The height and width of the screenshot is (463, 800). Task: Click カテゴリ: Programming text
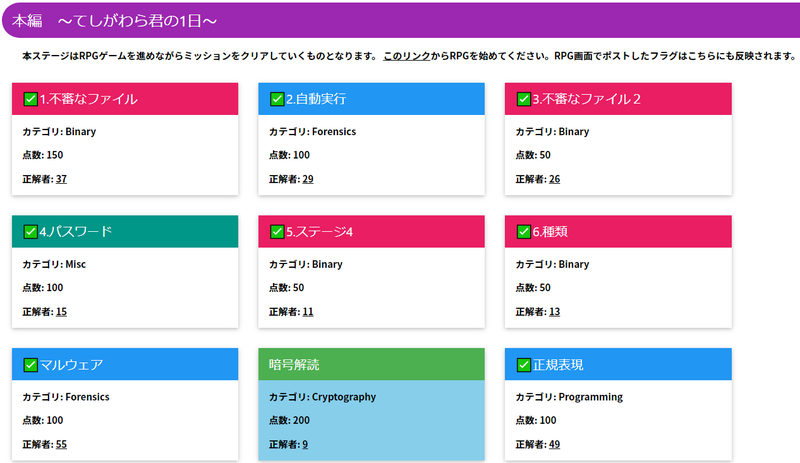[569, 397]
